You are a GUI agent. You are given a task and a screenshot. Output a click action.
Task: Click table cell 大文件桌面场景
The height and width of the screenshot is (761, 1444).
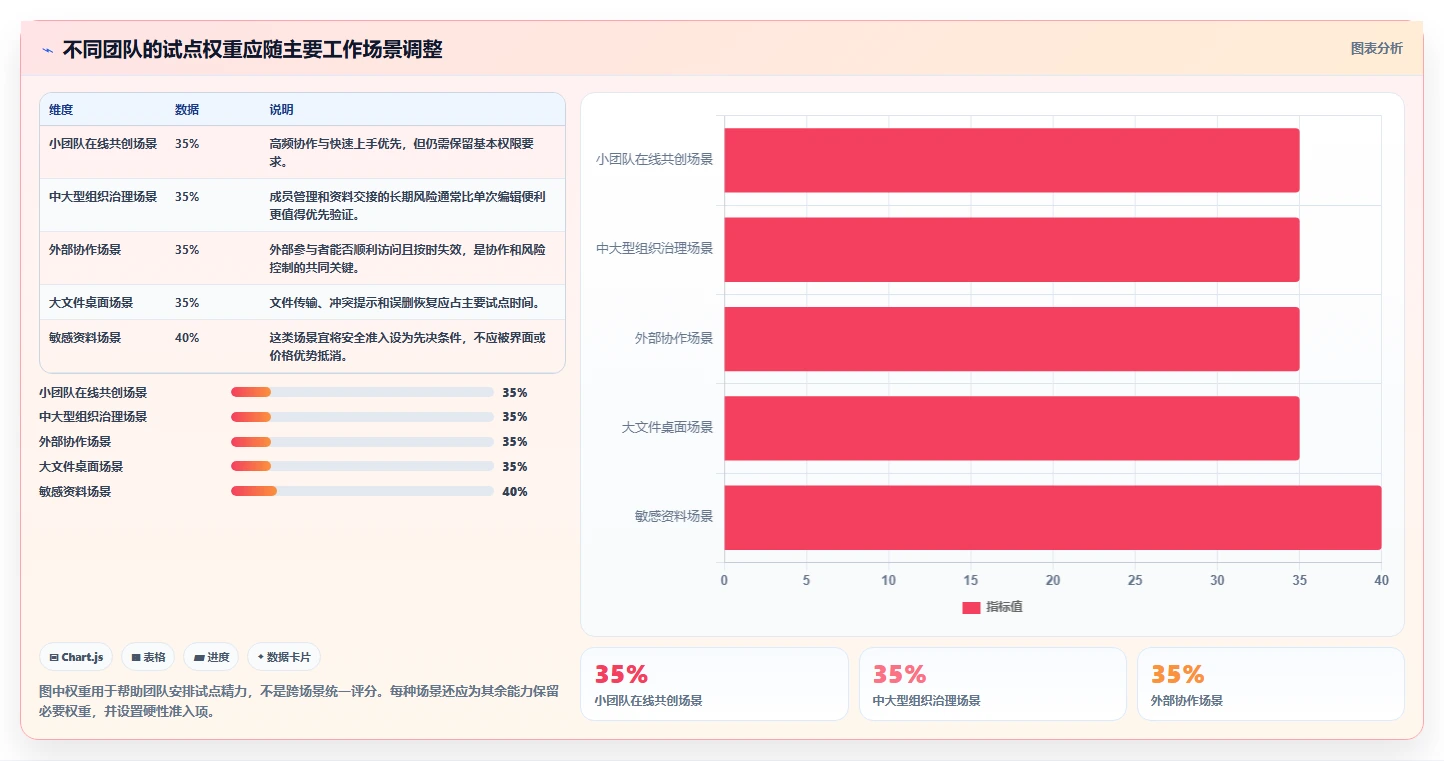(91, 303)
